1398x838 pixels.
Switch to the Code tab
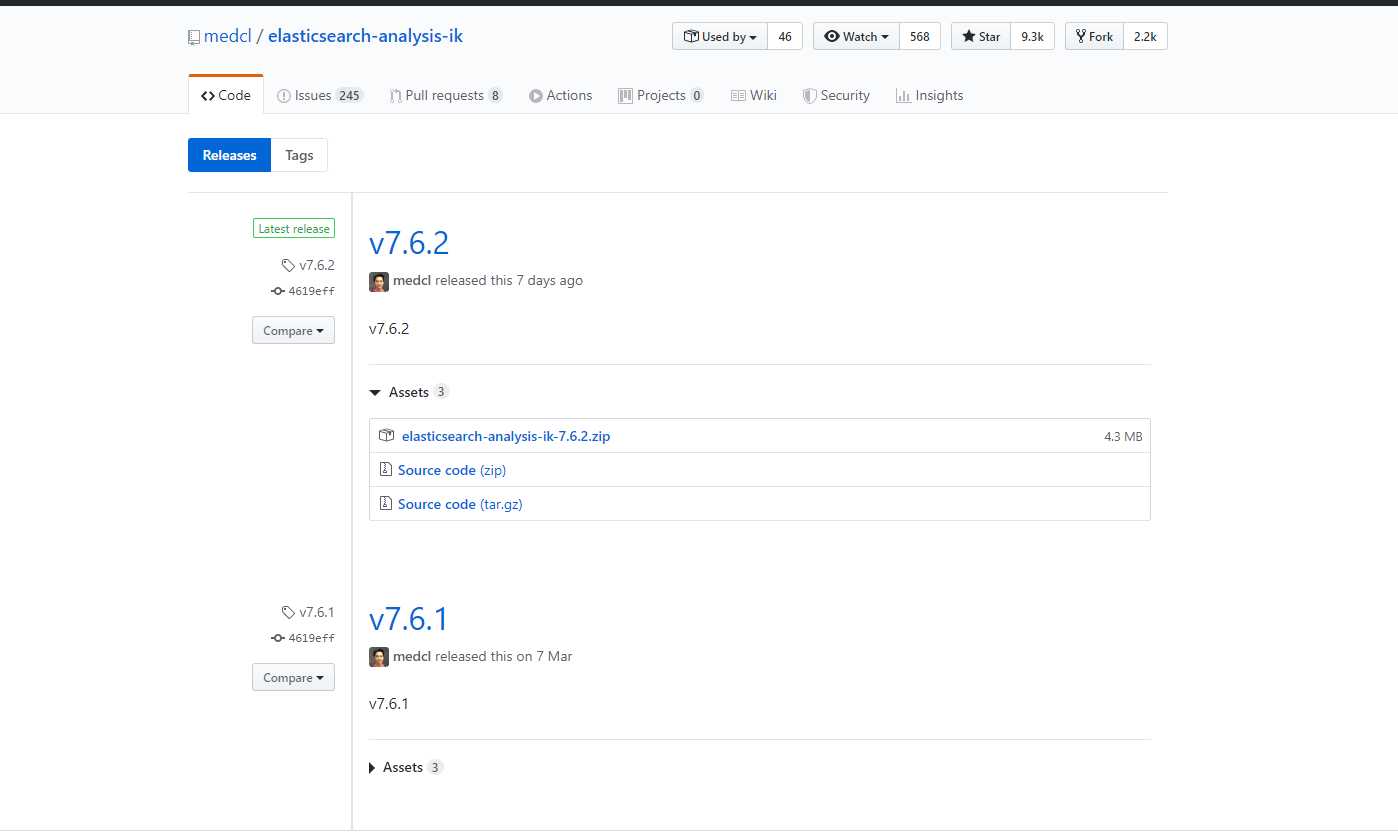(226, 95)
